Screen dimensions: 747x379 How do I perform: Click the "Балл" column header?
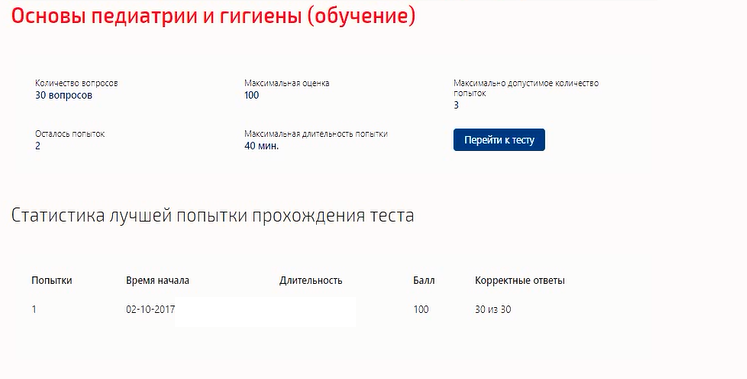click(424, 280)
